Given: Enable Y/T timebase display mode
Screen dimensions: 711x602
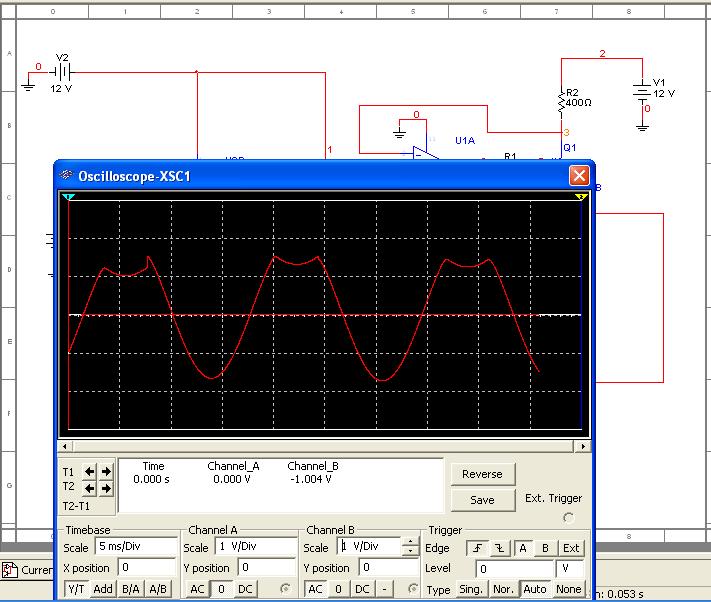Looking at the screenshot, I should click(x=77, y=589).
